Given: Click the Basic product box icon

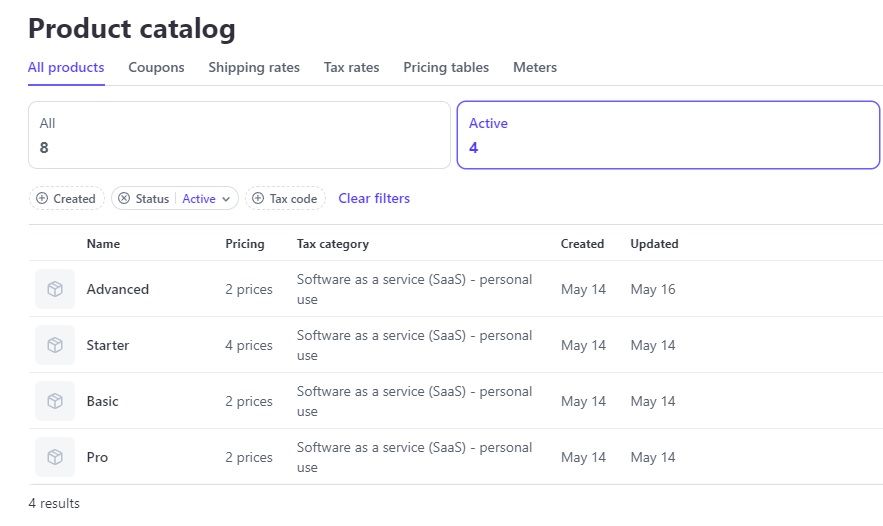Looking at the screenshot, I should 55,401.
